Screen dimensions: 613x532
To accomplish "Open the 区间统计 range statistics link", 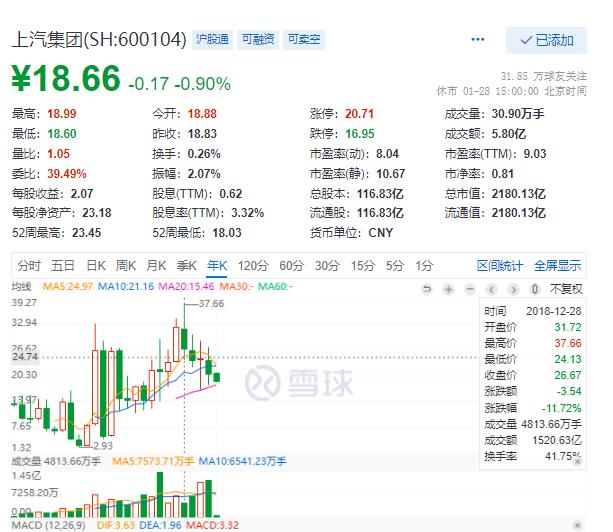I will pyautogui.click(x=500, y=266).
